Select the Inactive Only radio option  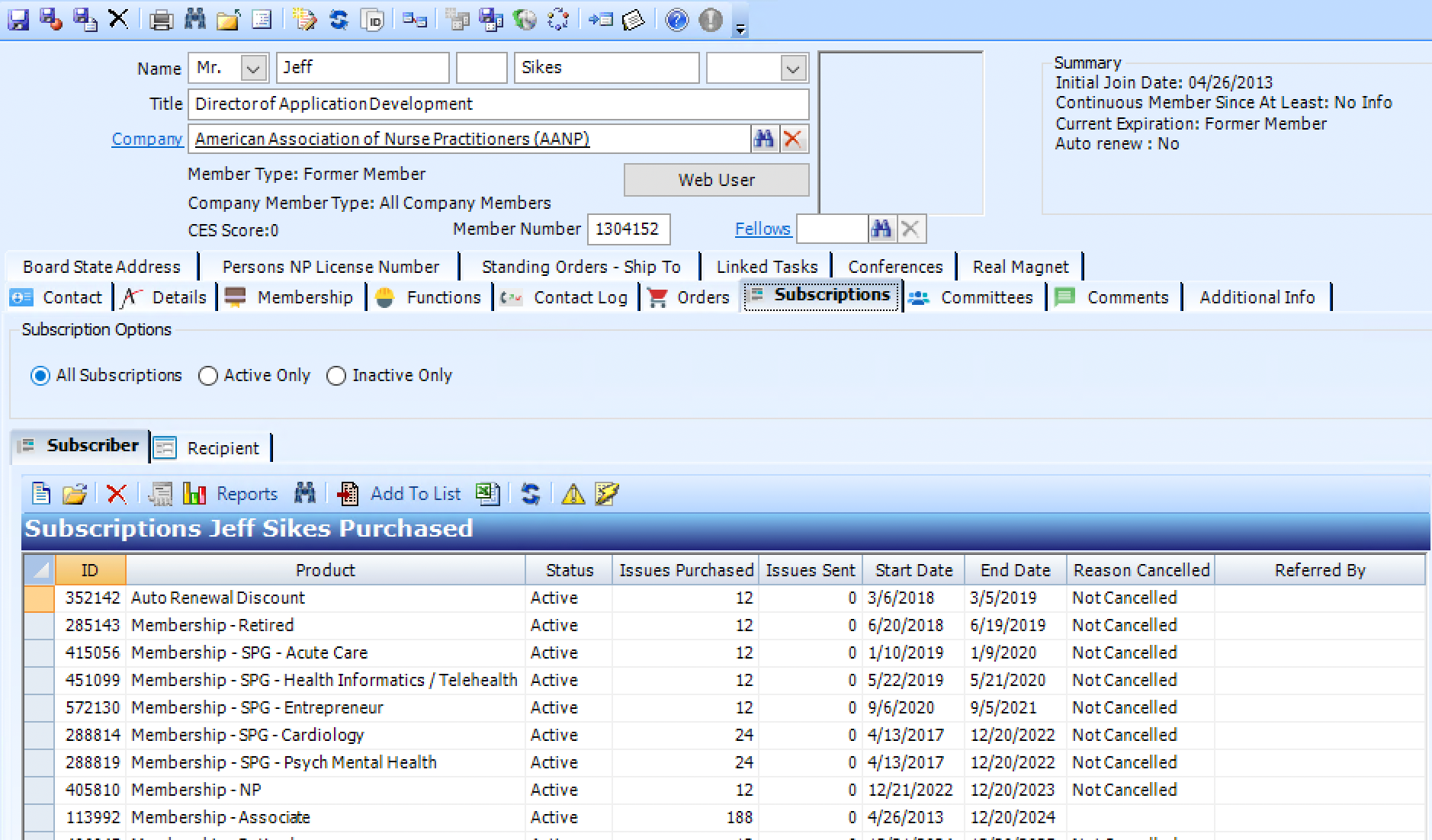pyautogui.click(x=336, y=376)
